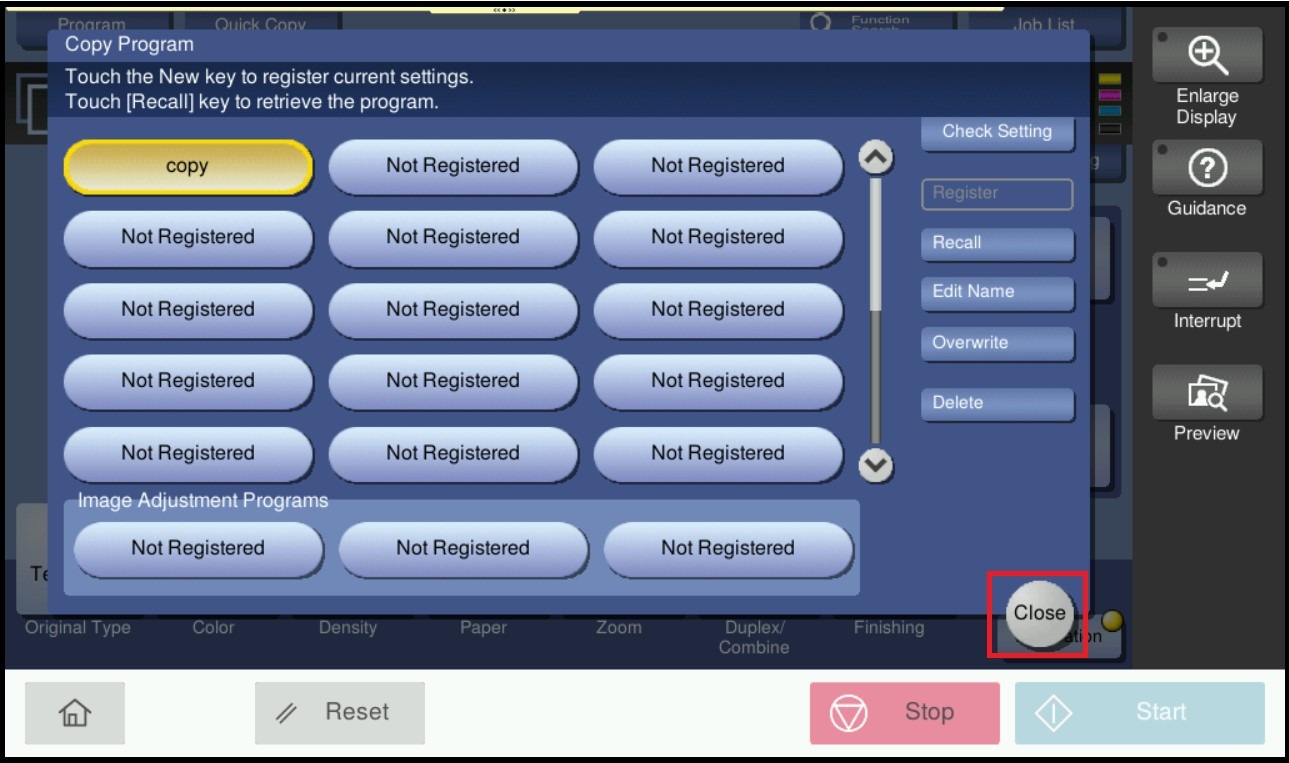
Task: Select first Not Registered Image Adjustment program
Action: coord(198,549)
